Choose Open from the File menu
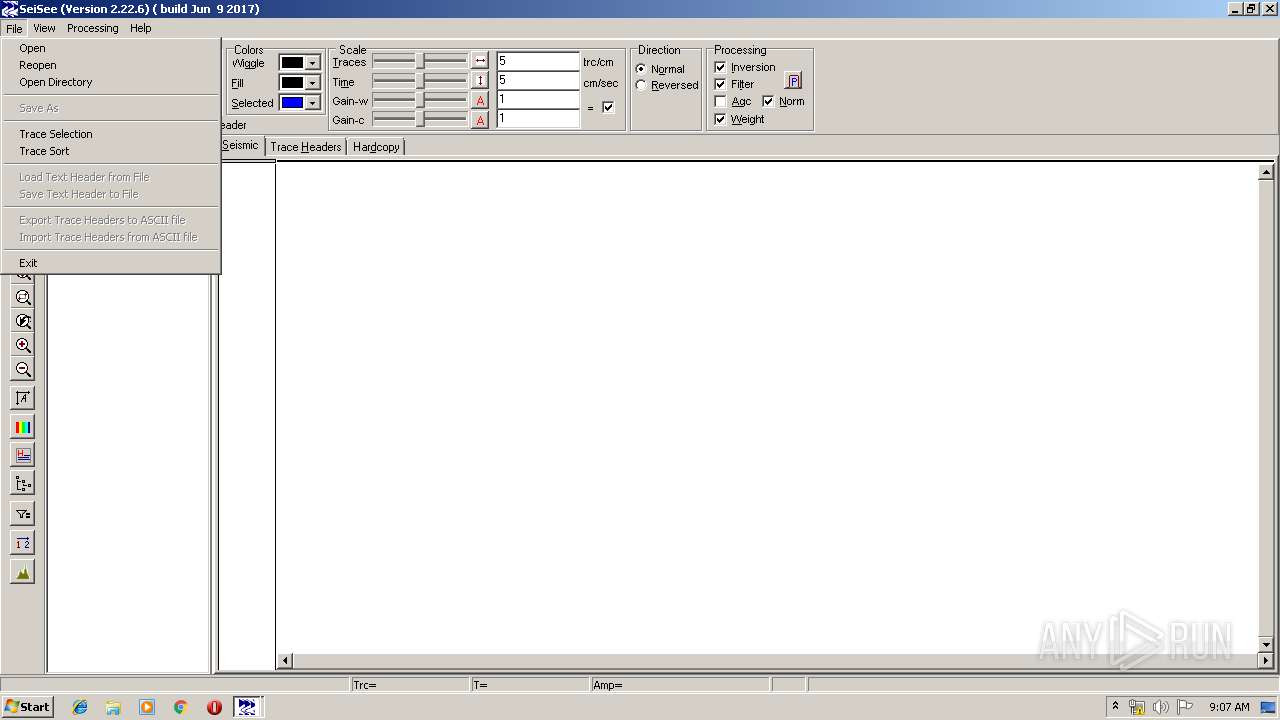The width and height of the screenshot is (1280, 720). click(111, 48)
